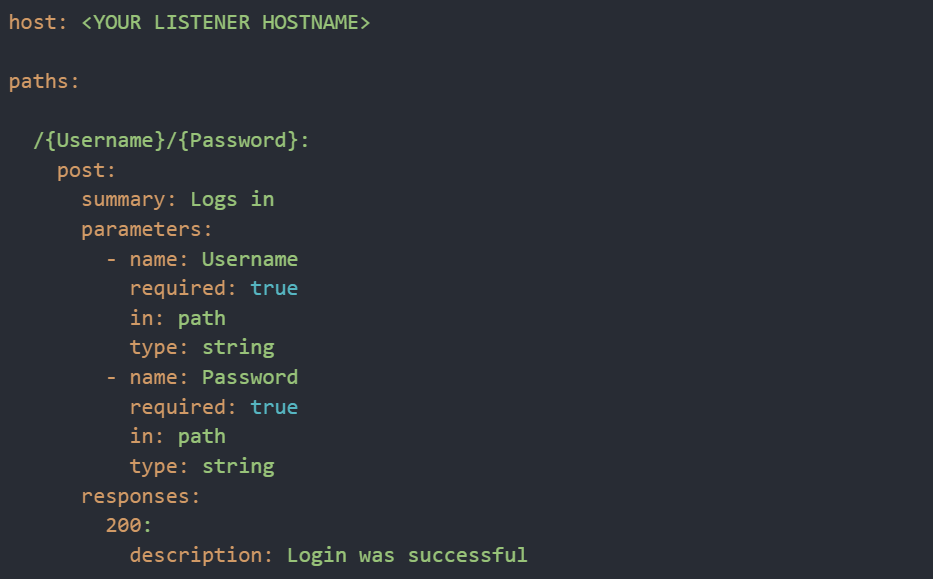Click the path value under Username parameter
This screenshot has width=933, height=579.
[x=201, y=318]
